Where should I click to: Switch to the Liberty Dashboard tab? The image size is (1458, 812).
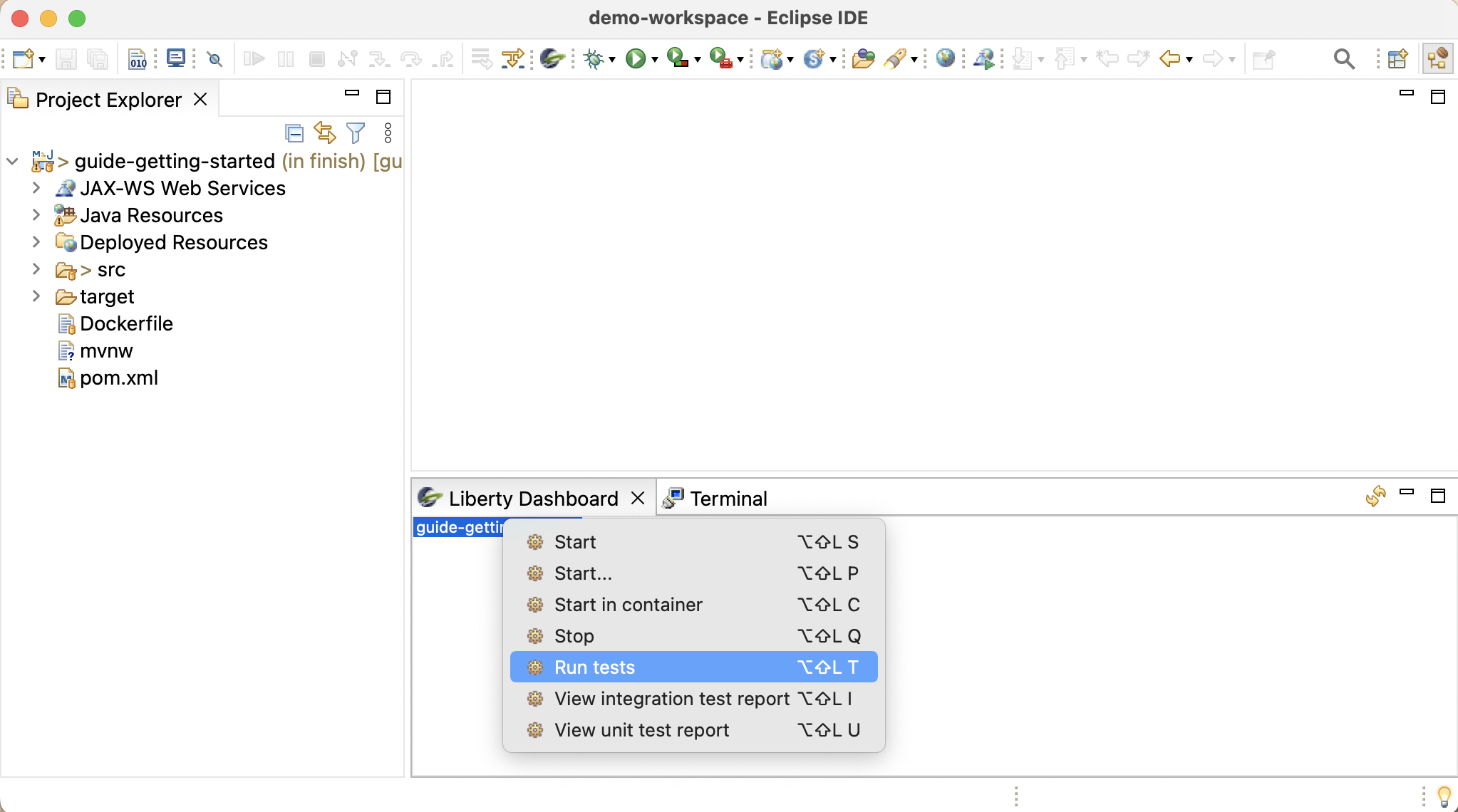(x=533, y=499)
